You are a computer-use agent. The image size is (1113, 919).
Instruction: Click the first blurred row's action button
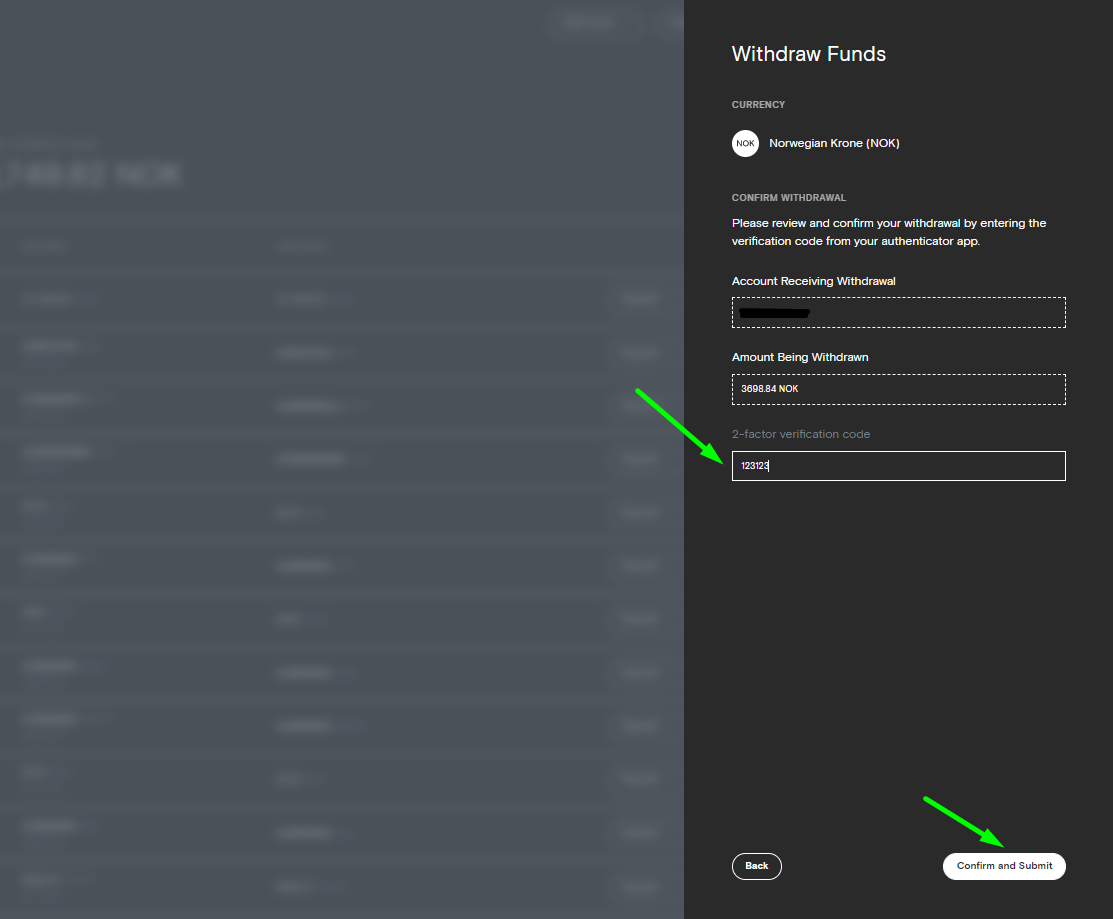click(637, 299)
